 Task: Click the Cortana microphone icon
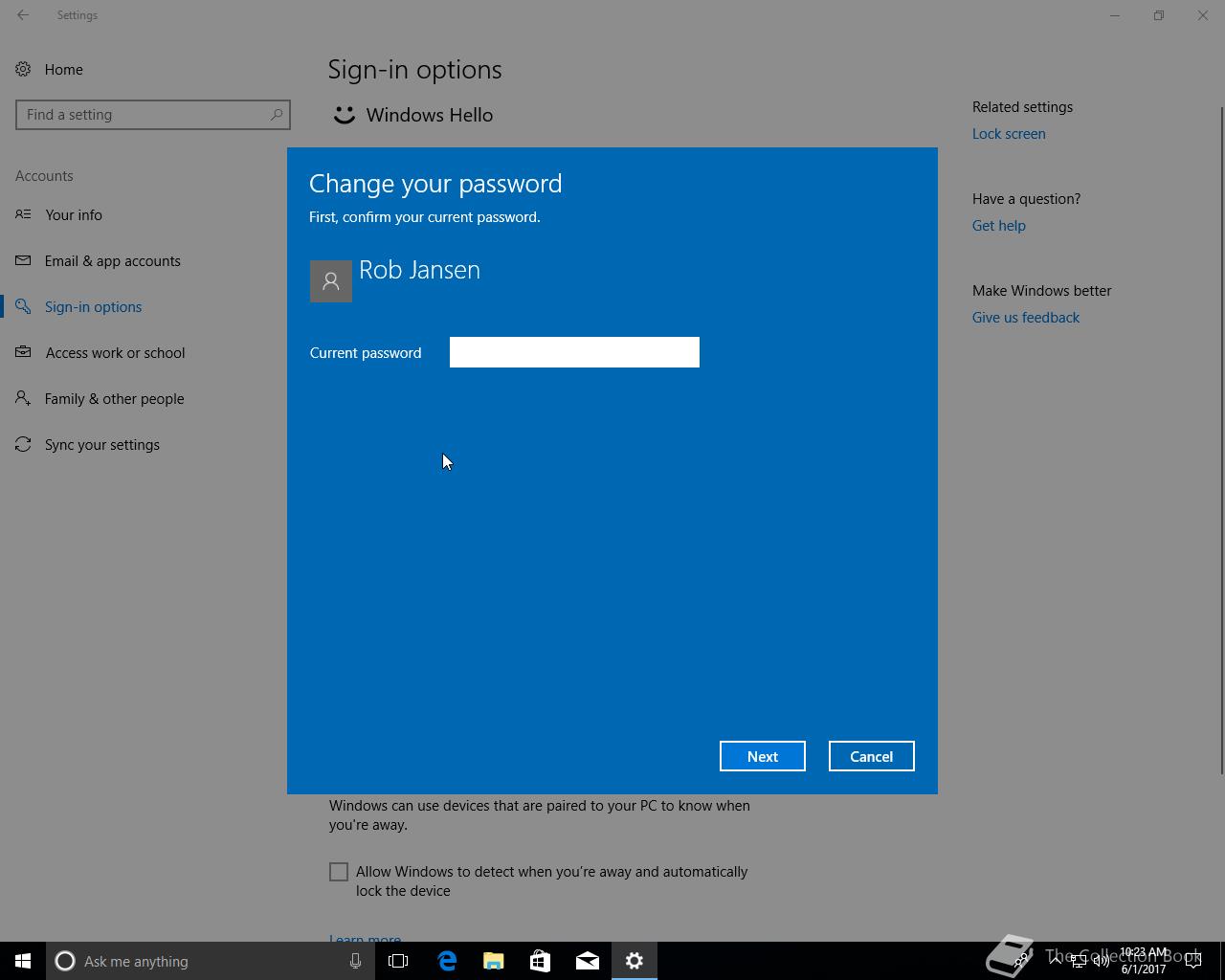355,961
